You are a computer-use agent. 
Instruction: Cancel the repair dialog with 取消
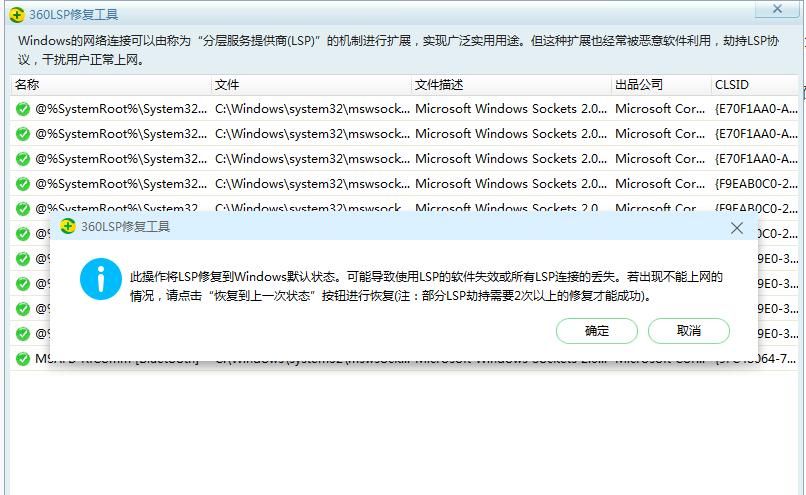[x=688, y=331]
